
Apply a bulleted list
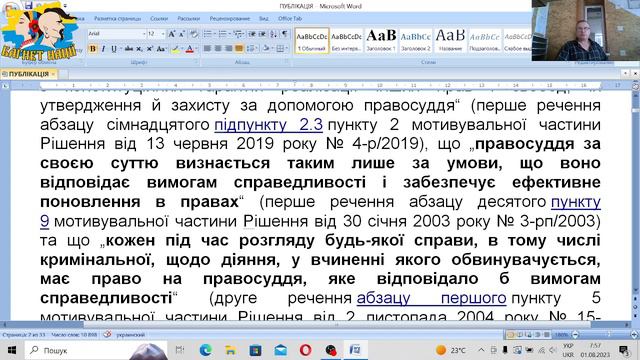(x=207, y=34)
